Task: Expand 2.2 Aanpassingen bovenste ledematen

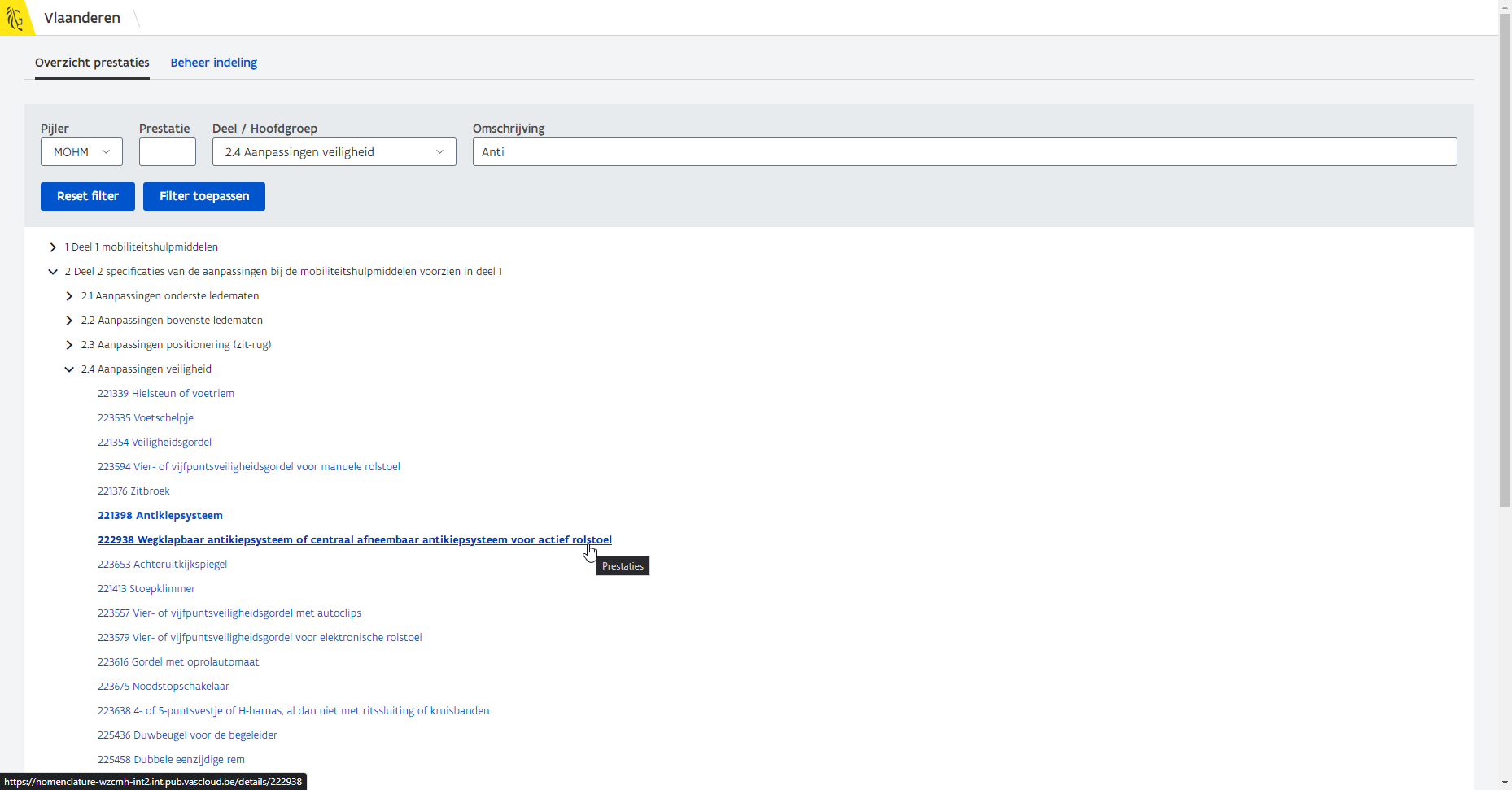Action: point(69,321)
